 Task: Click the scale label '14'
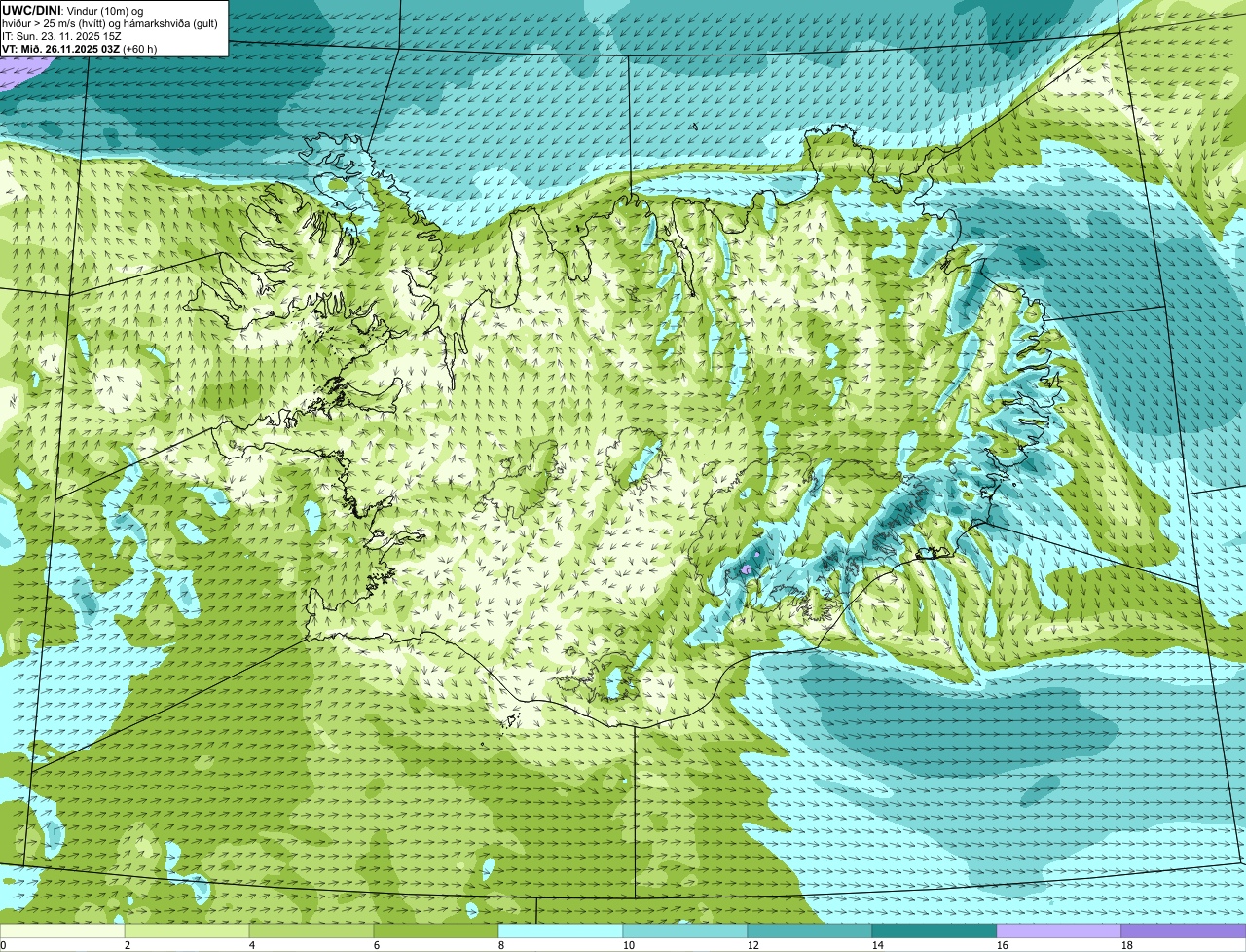point(878,945)
